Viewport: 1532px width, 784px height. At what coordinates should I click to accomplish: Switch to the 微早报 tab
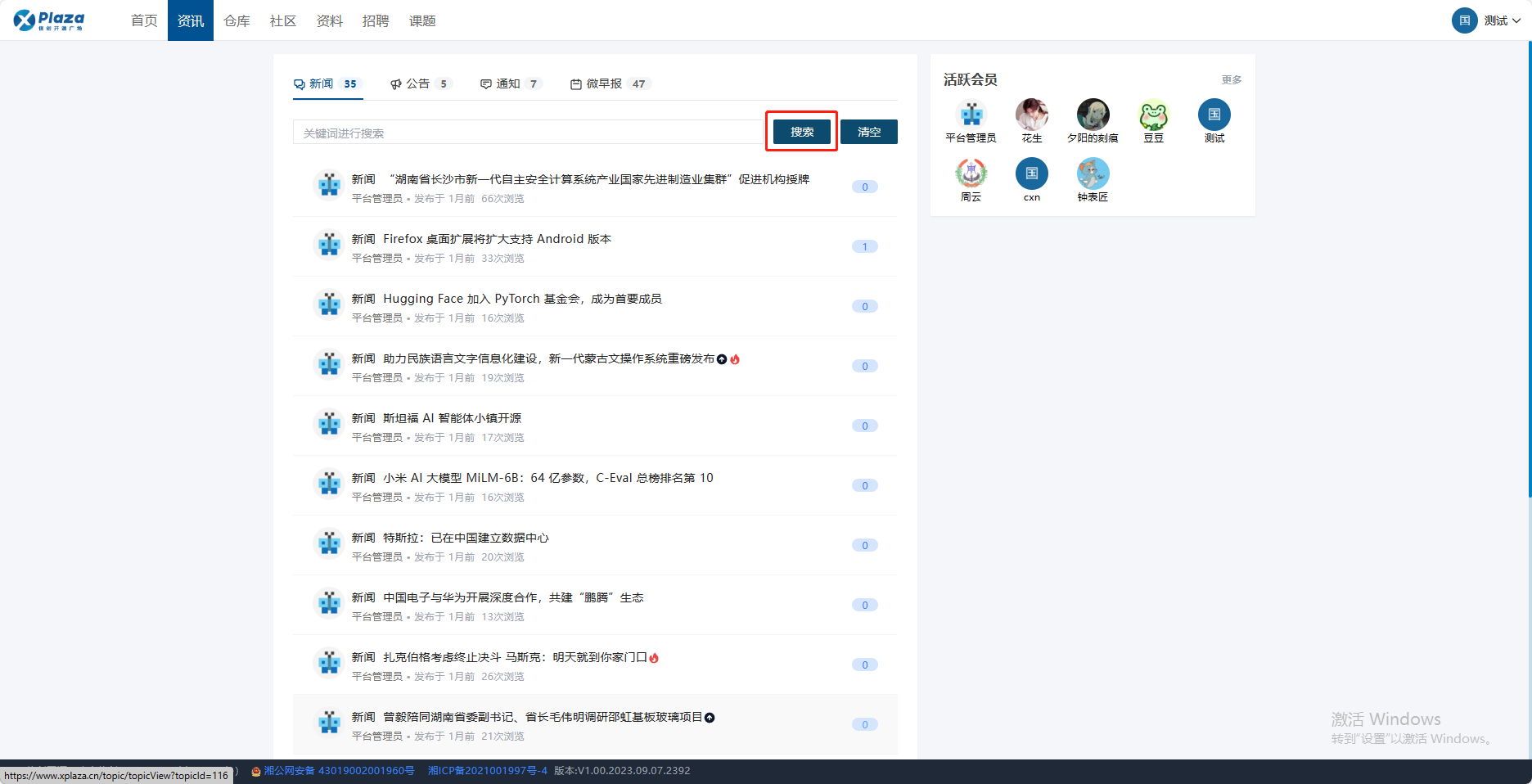[x=609, y=83]
